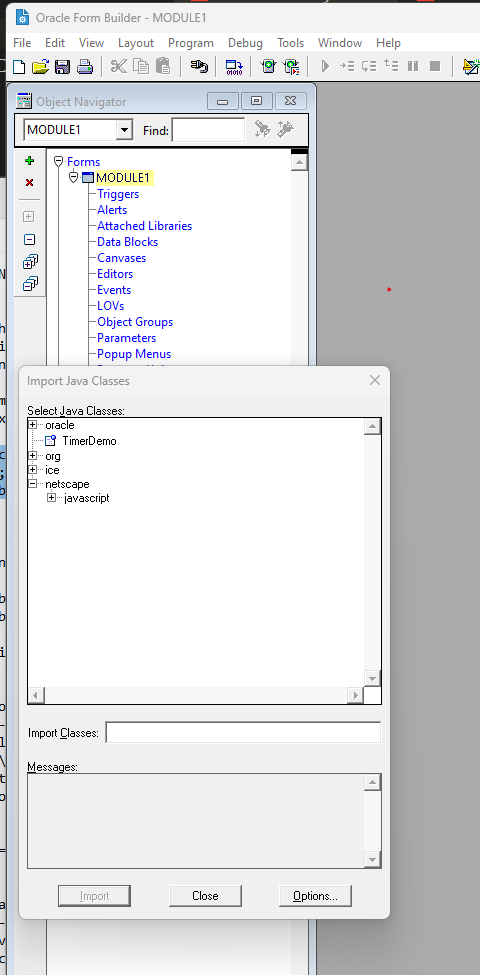
Task: Click the Collapse All navigator icon
Action: click(x=29, y=284)
